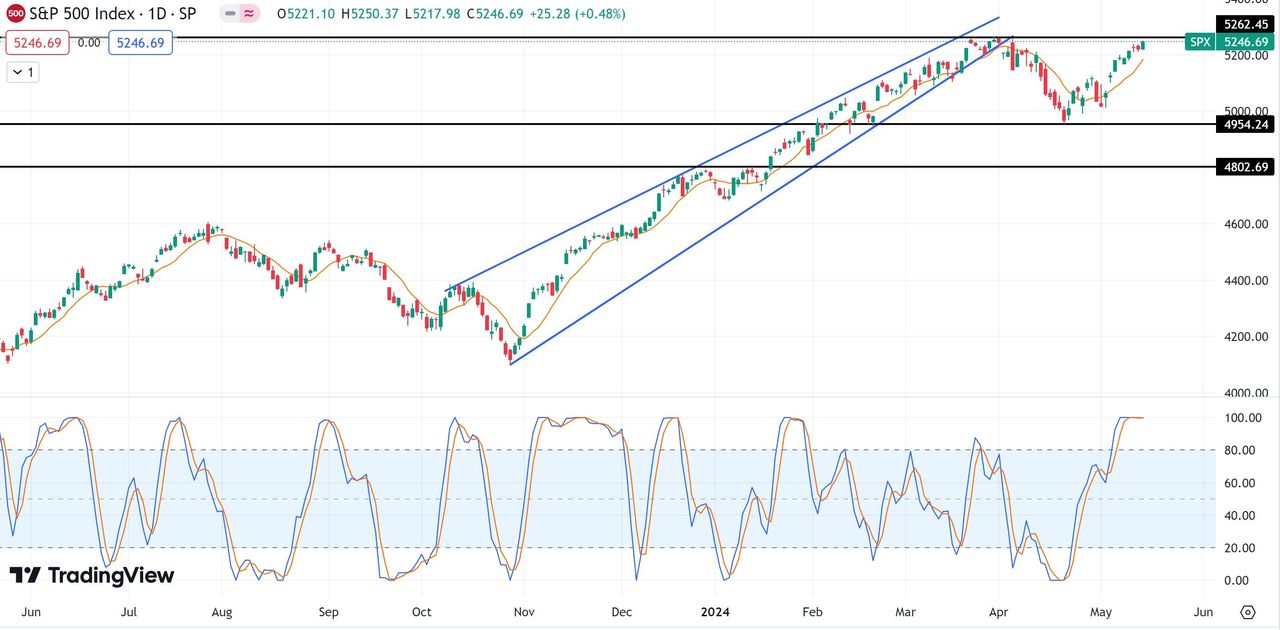Click the Nov label on time axis
This screenshot has height=630, width=1280.
pos(526,612)
